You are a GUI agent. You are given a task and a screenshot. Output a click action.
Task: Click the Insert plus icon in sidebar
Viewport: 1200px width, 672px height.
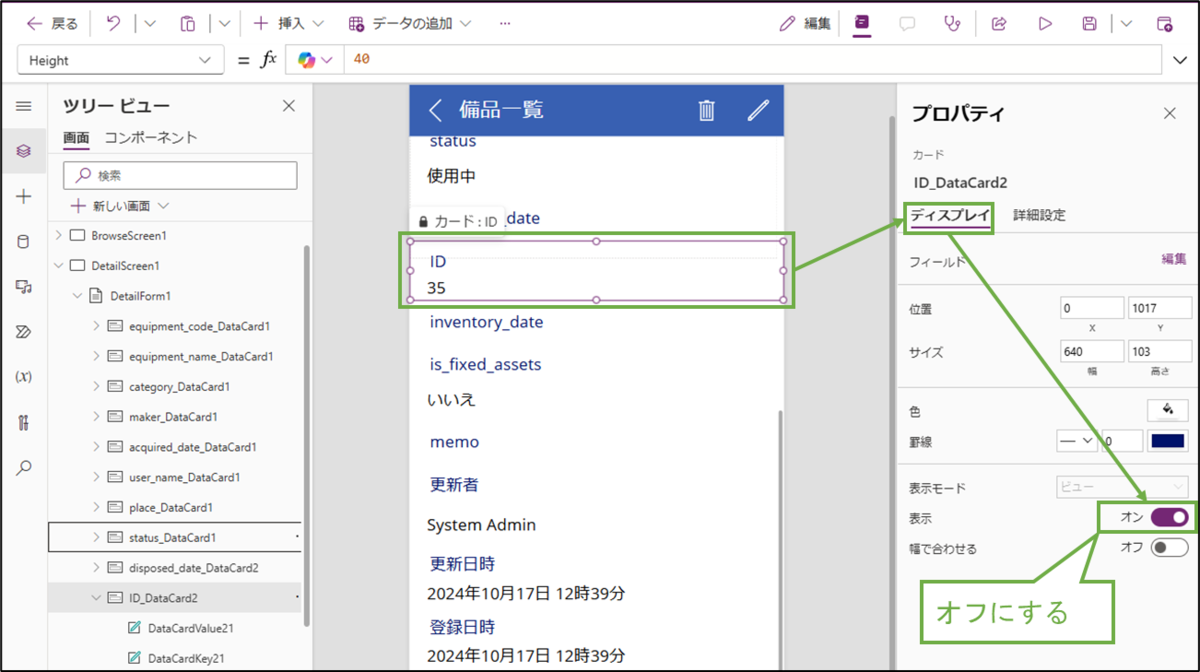[24, 197]
